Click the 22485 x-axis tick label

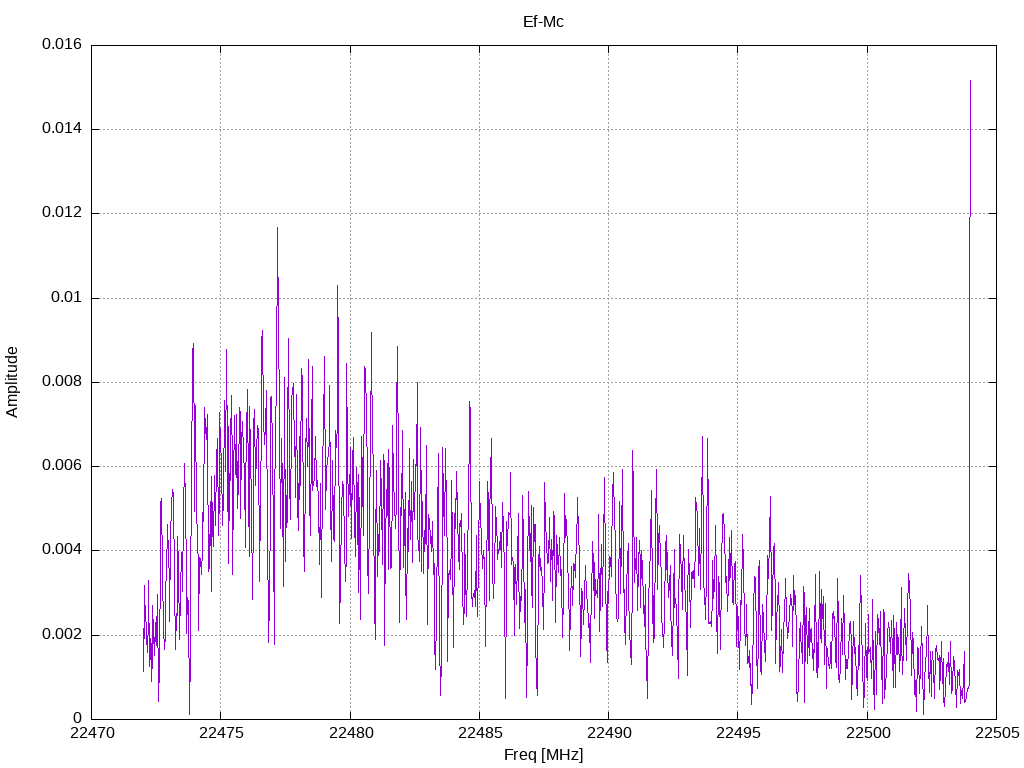[x=479, y=733]
